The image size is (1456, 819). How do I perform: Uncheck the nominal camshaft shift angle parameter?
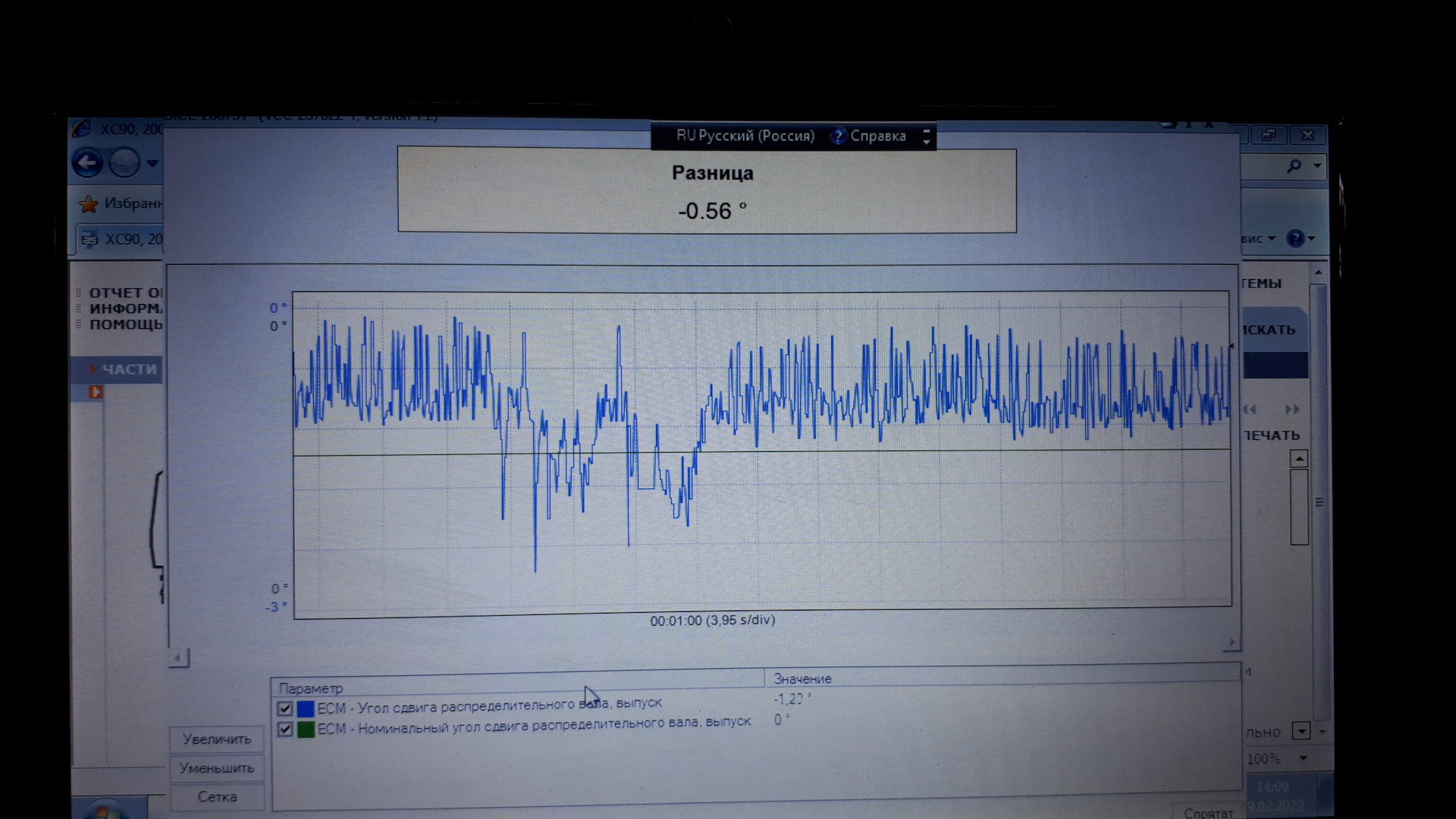(x=285, y=730)
